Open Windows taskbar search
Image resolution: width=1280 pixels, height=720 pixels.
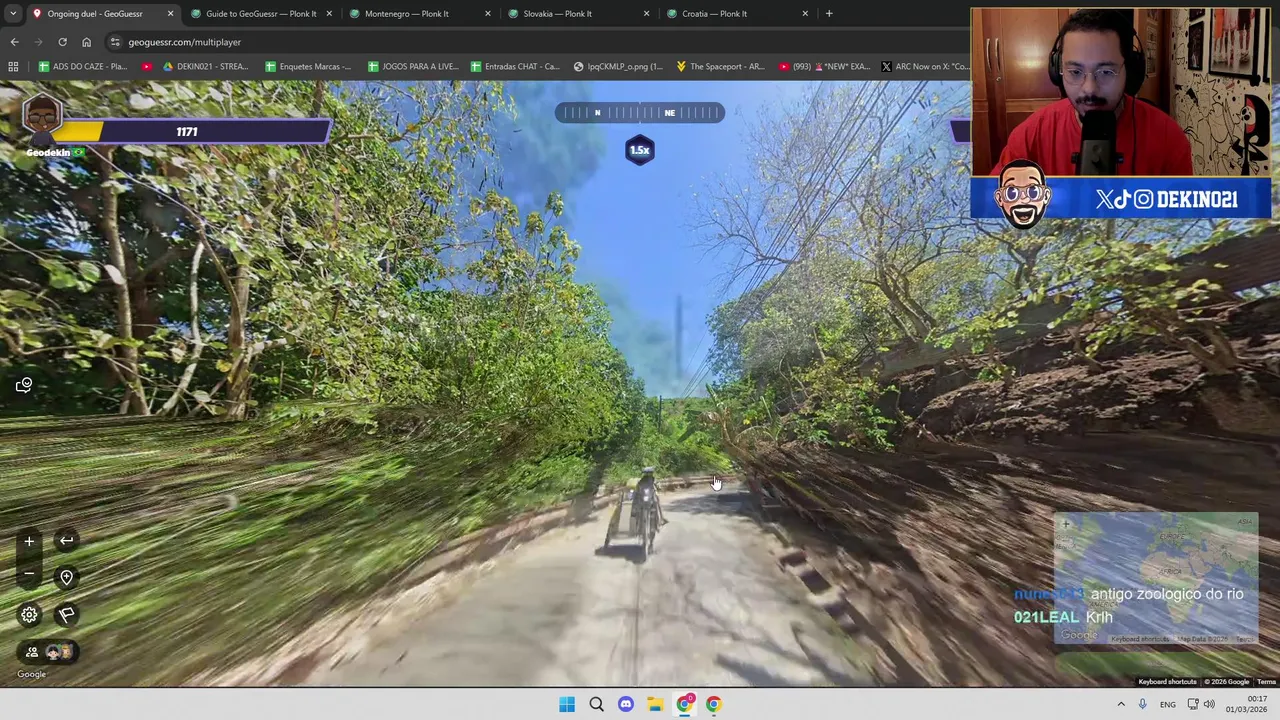click(596, 704)
